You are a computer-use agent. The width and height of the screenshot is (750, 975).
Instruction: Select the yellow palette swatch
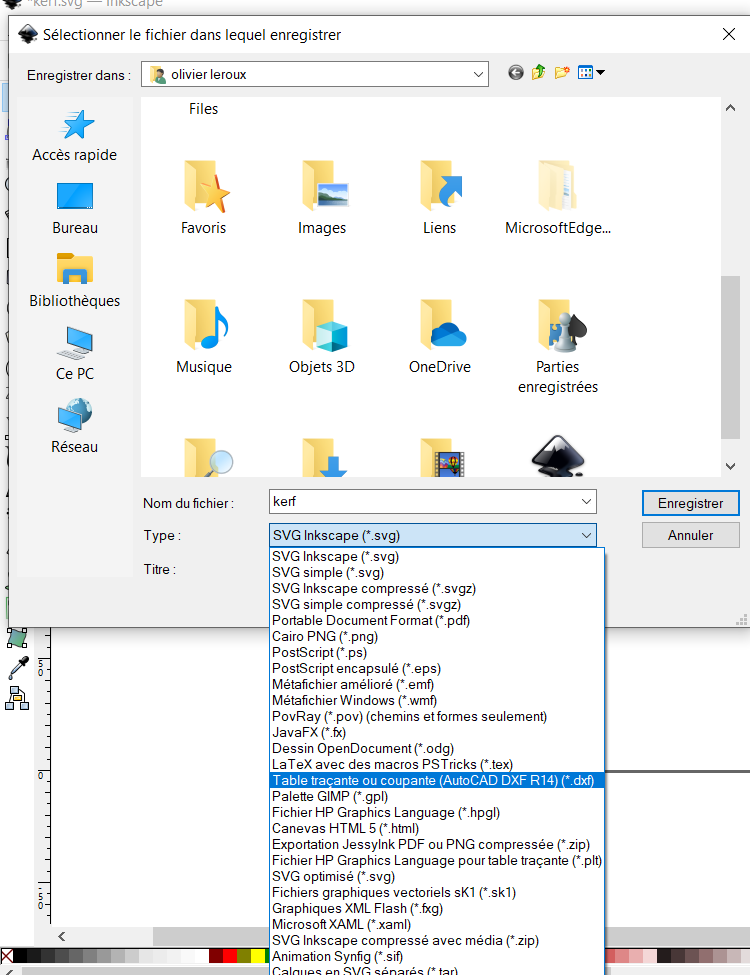(258, 956)
